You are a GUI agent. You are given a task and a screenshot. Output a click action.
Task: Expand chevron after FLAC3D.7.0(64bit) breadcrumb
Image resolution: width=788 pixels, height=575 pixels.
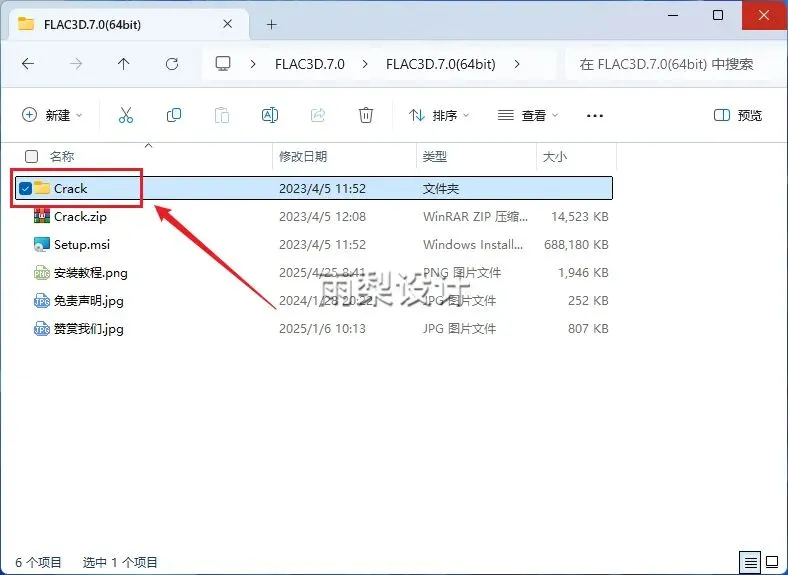pos(517,64)
